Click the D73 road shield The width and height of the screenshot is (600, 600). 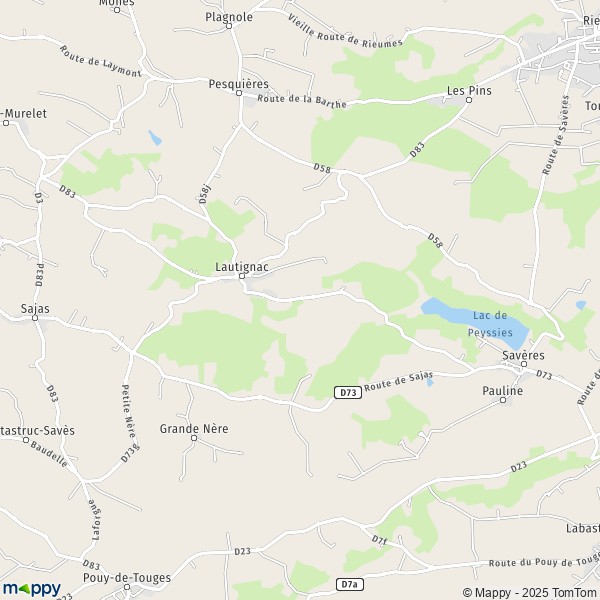(x=348, y=393)
